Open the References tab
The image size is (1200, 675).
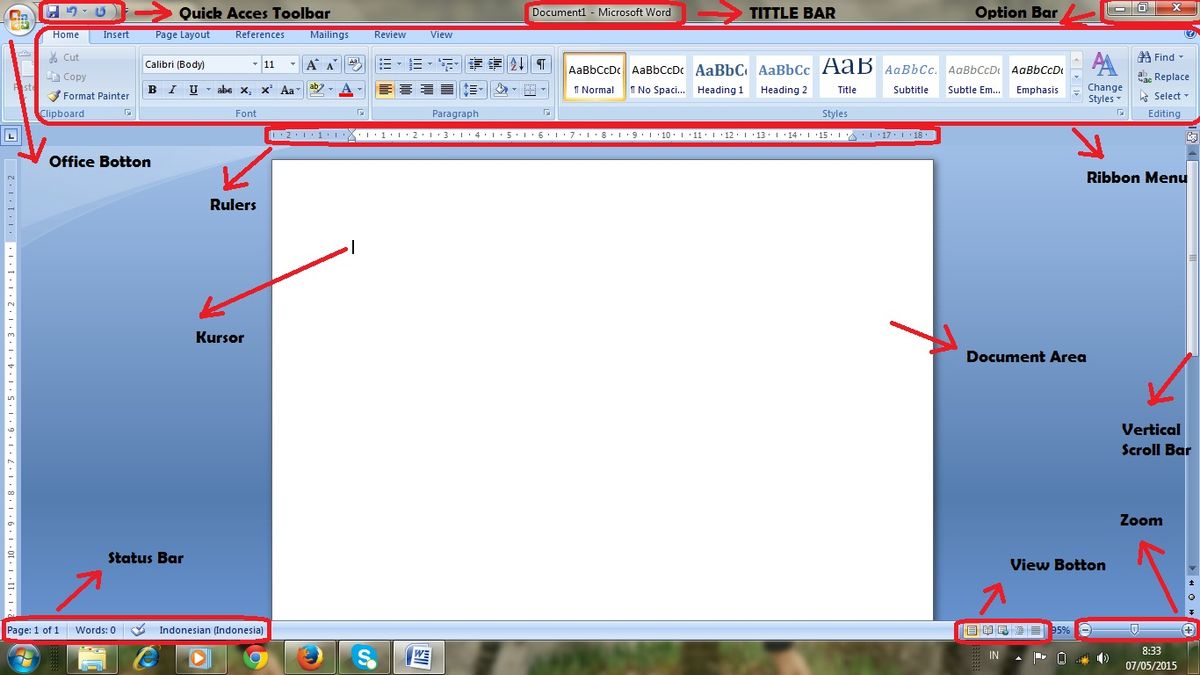pos(260,35)
